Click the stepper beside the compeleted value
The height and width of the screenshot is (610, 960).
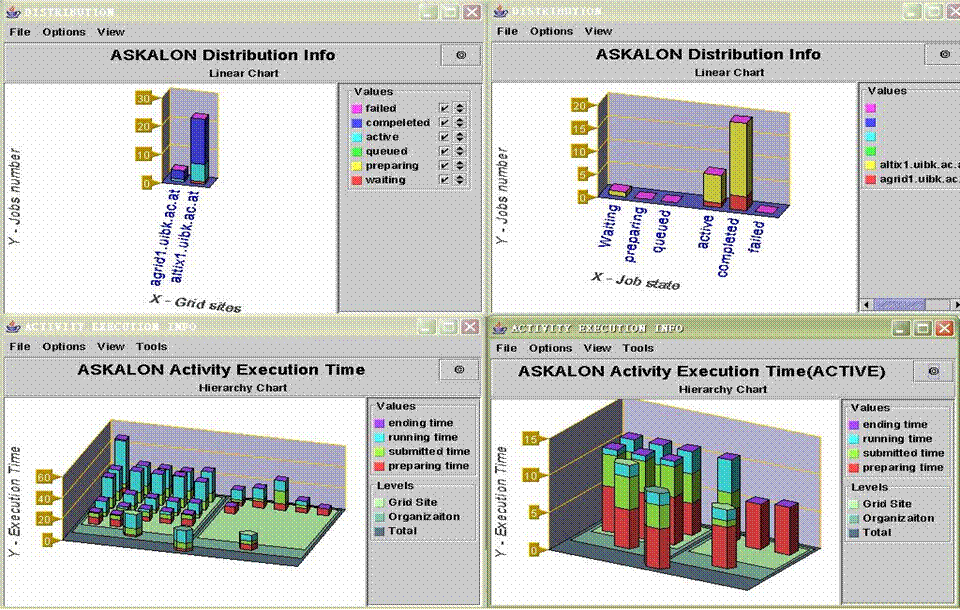coord(460,123)
